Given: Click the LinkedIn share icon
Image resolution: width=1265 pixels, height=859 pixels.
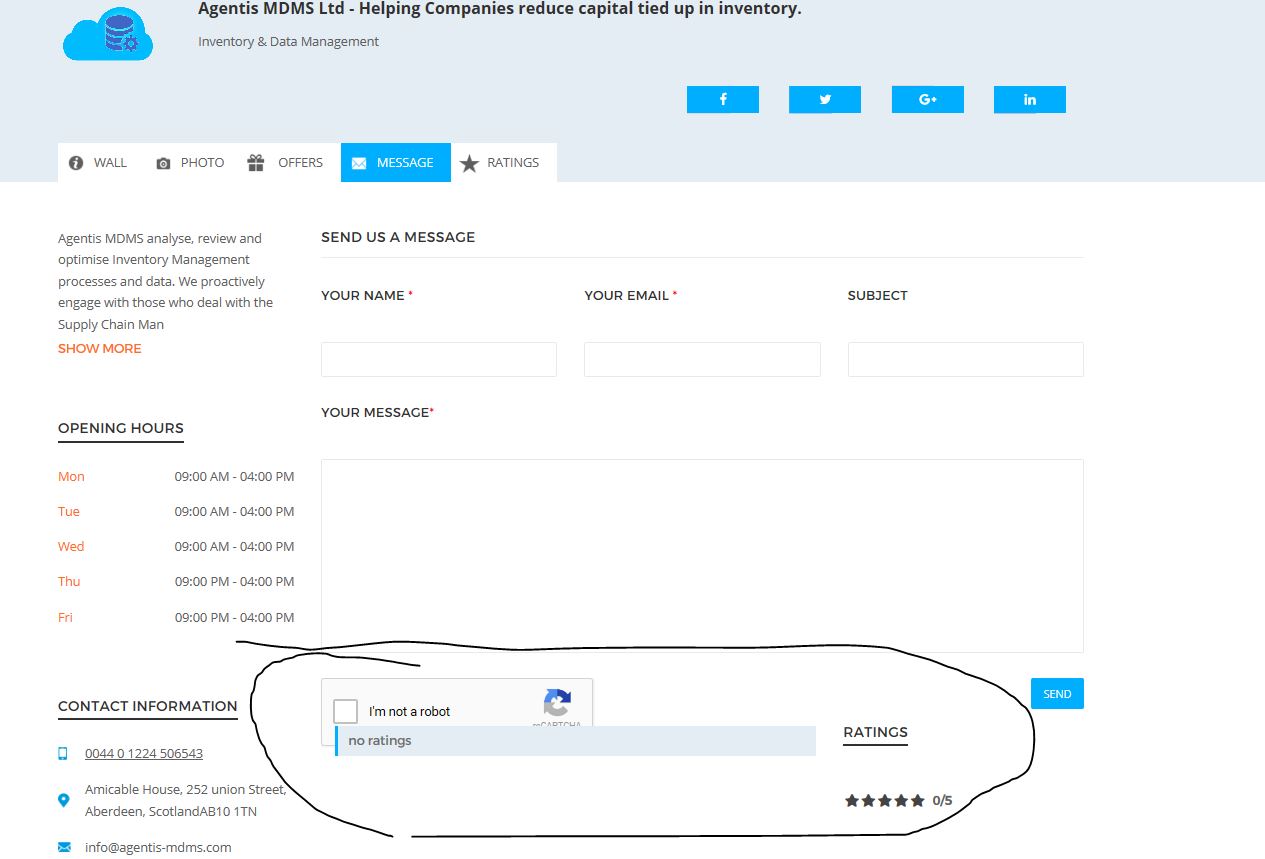Looking at the screenshot, I should coord(1029,99).
